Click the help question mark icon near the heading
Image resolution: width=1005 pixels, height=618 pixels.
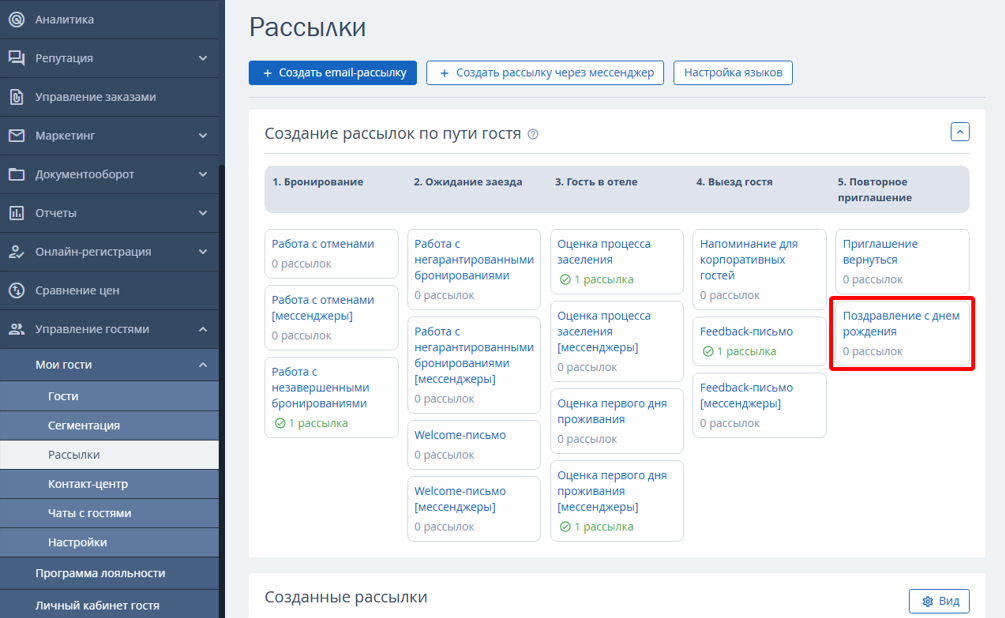click(533, 134)
